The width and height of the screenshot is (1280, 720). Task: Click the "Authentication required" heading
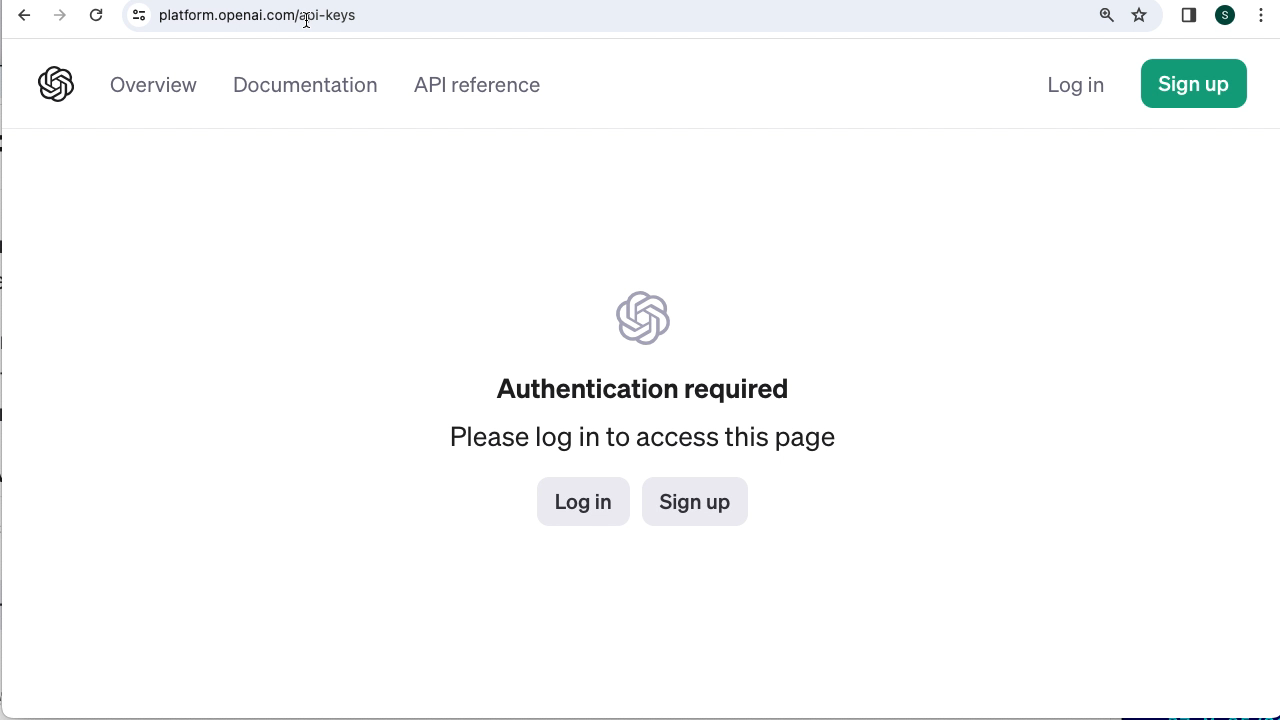pos(642,389)
